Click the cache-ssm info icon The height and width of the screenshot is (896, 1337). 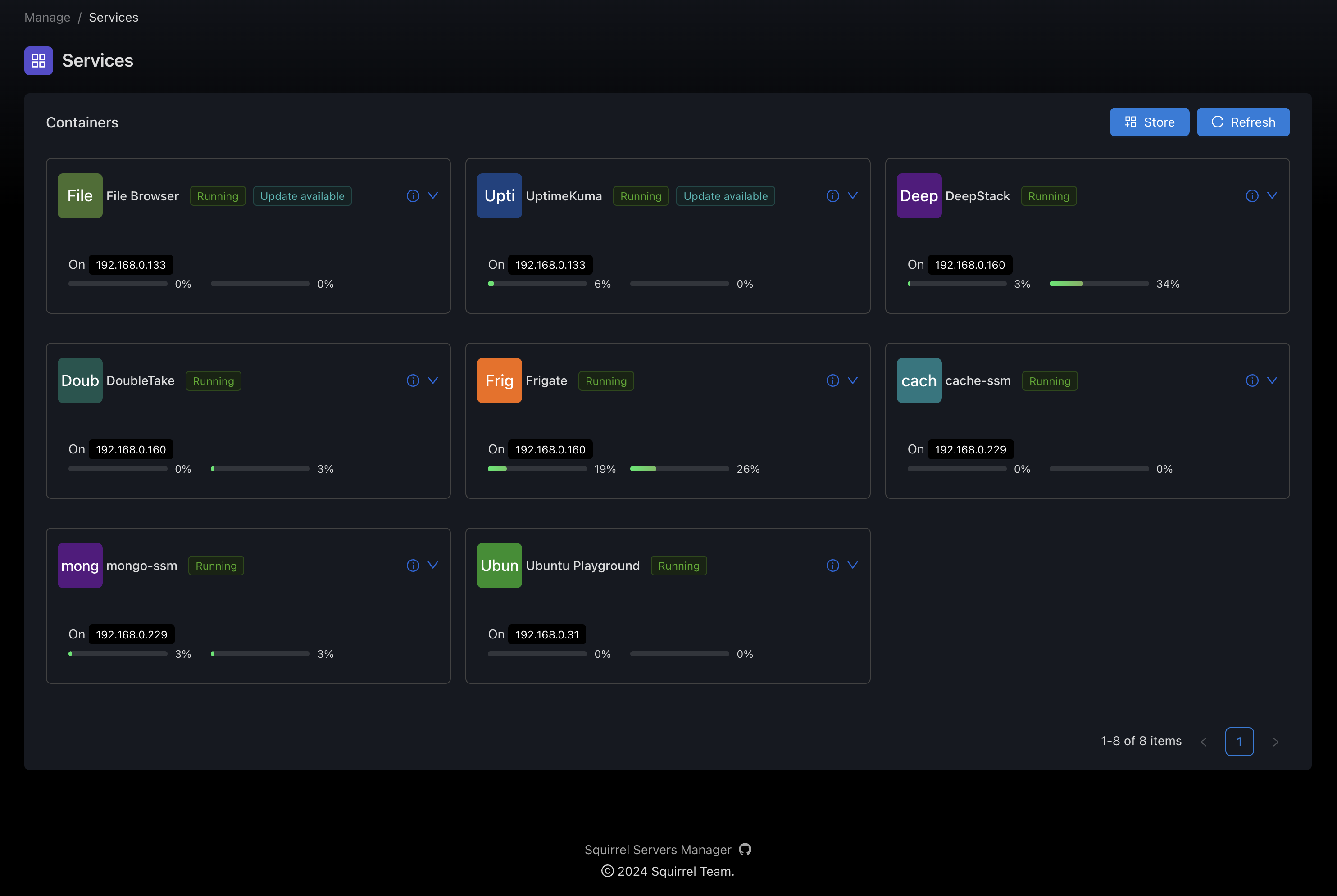[x=1252, y=380]
